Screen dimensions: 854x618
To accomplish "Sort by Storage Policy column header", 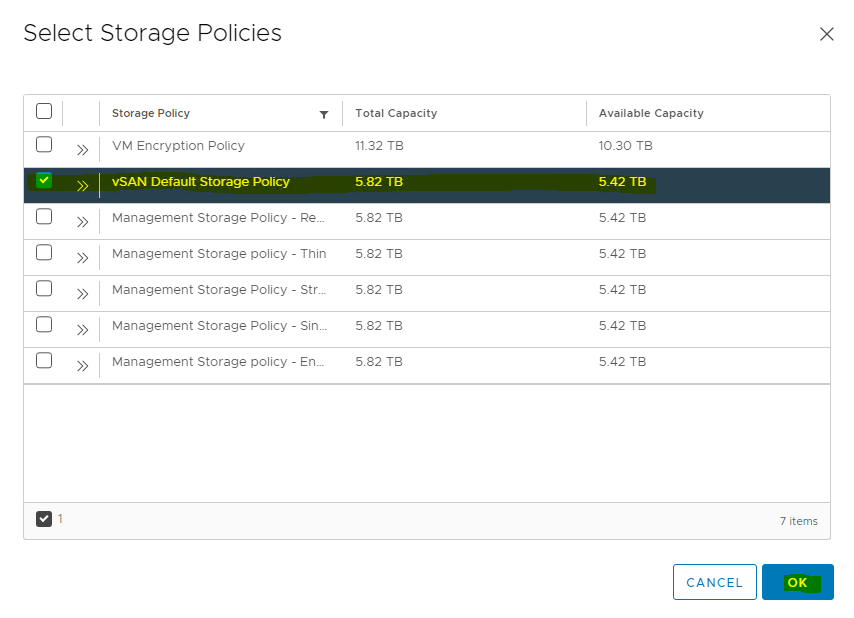I will pos(151,113).
